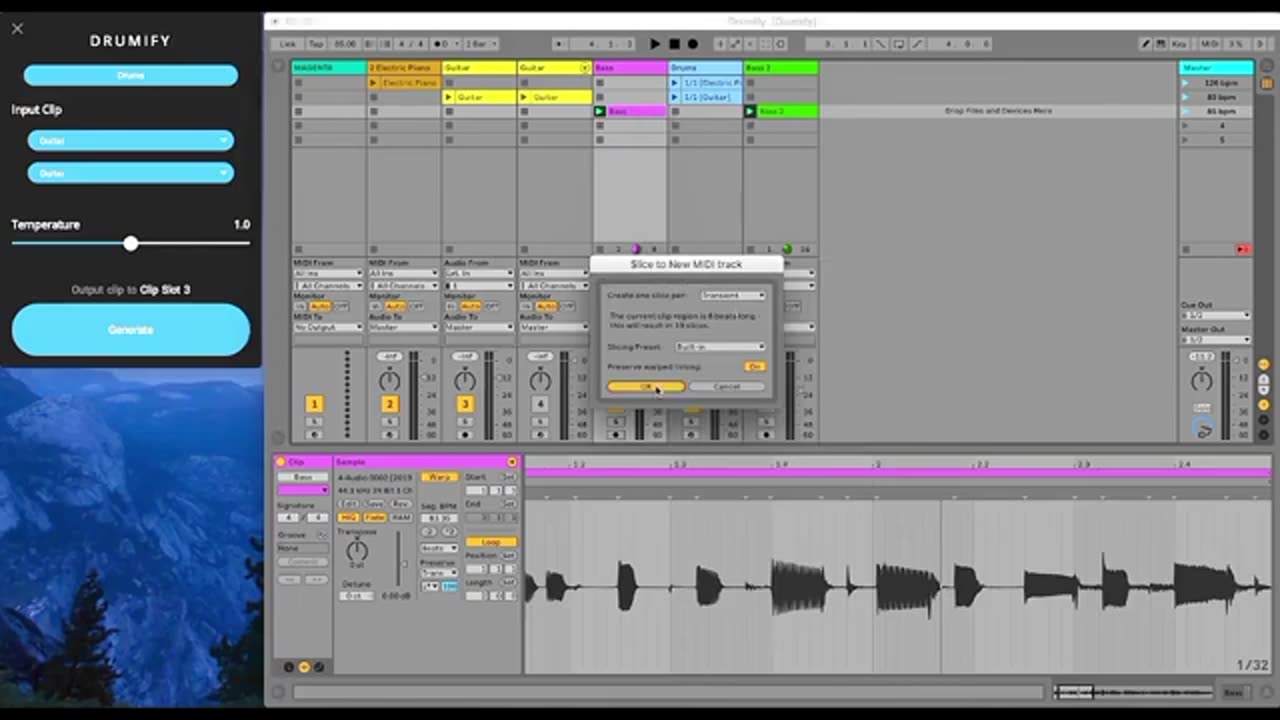Screen dimensions: 1280x720
Task: Open the MAGENTA MIDI From All Ins dropdown
Action: pyautogui.click(x=328, y=273)
